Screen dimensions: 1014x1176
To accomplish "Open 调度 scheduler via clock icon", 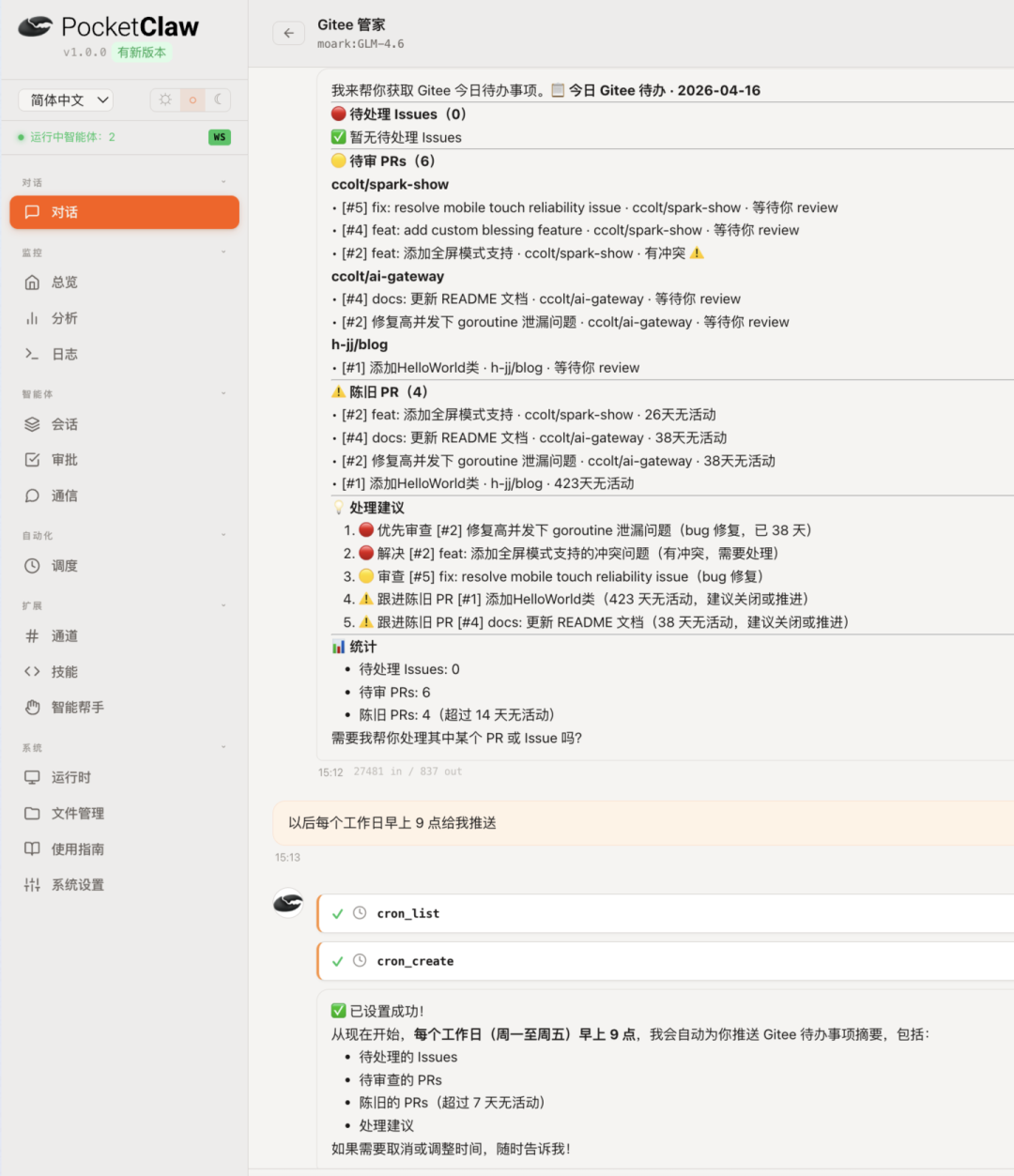I will coord(32,566).
